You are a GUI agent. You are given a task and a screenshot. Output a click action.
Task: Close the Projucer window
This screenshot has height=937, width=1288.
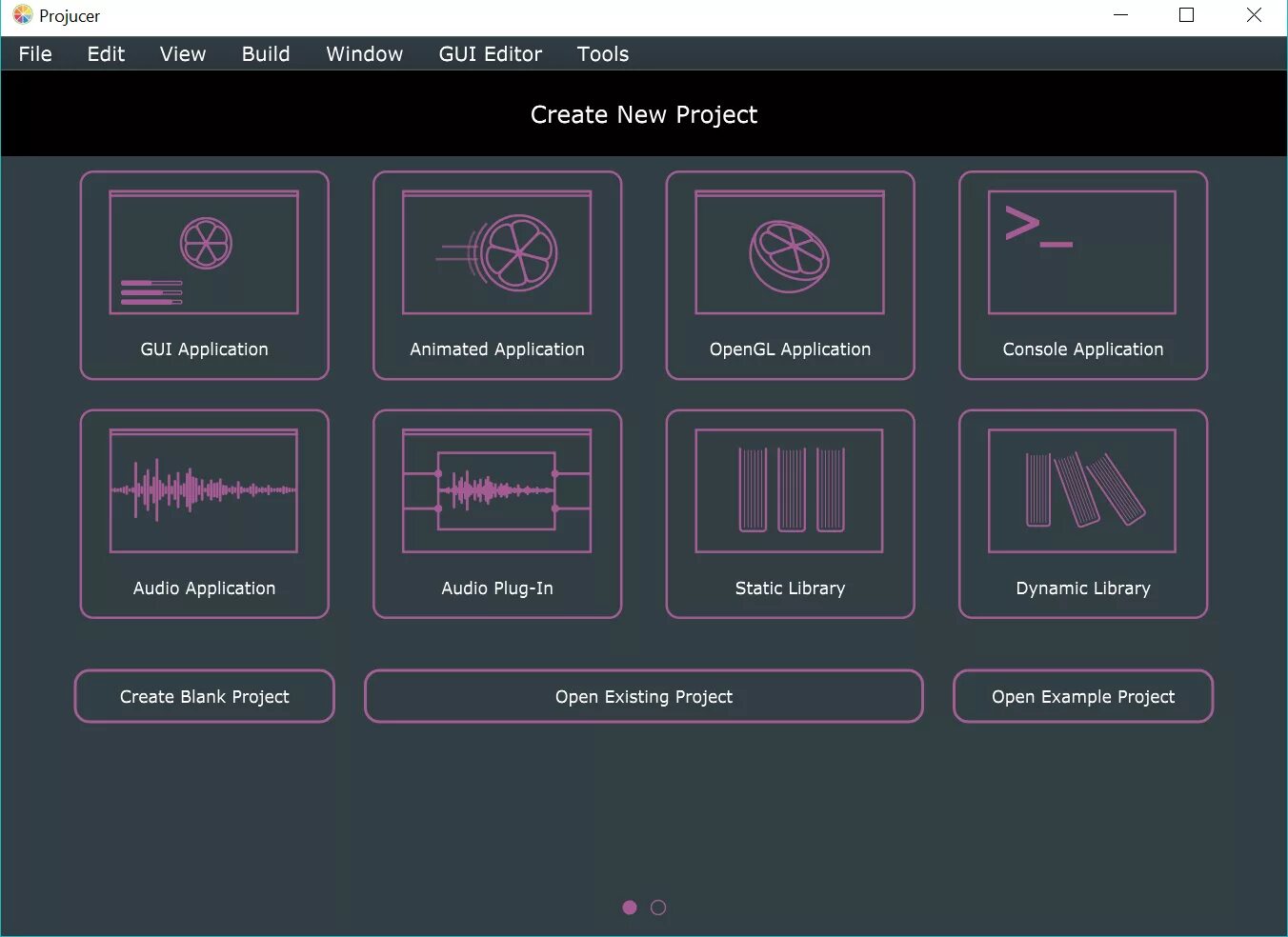coord(1254,15)
